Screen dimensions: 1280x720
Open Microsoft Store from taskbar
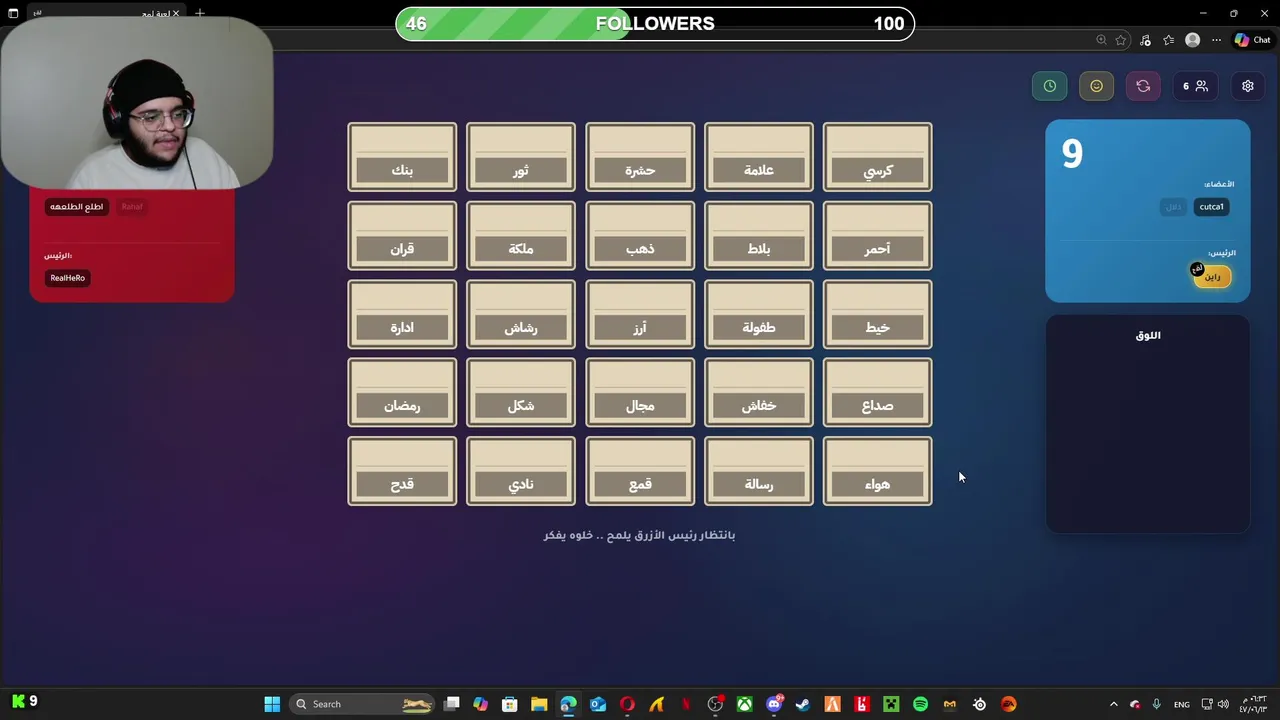pyautogui.click(x=510, y=704)
